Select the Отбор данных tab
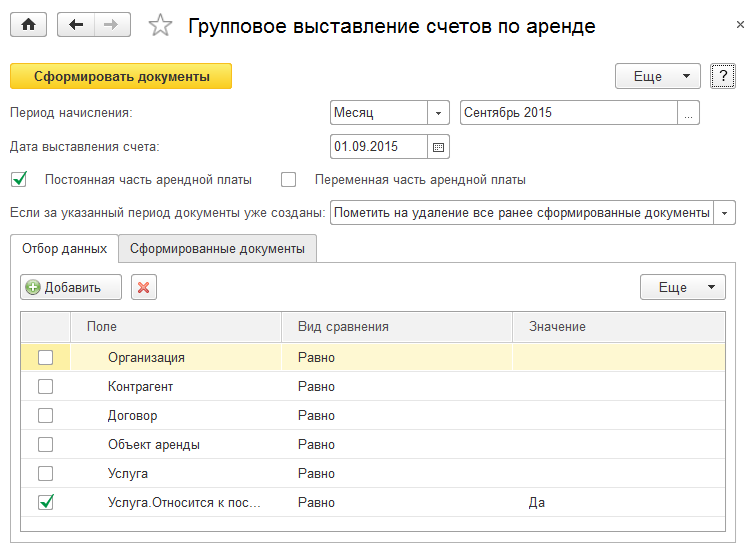754x551 pixels. click(64, 249)
